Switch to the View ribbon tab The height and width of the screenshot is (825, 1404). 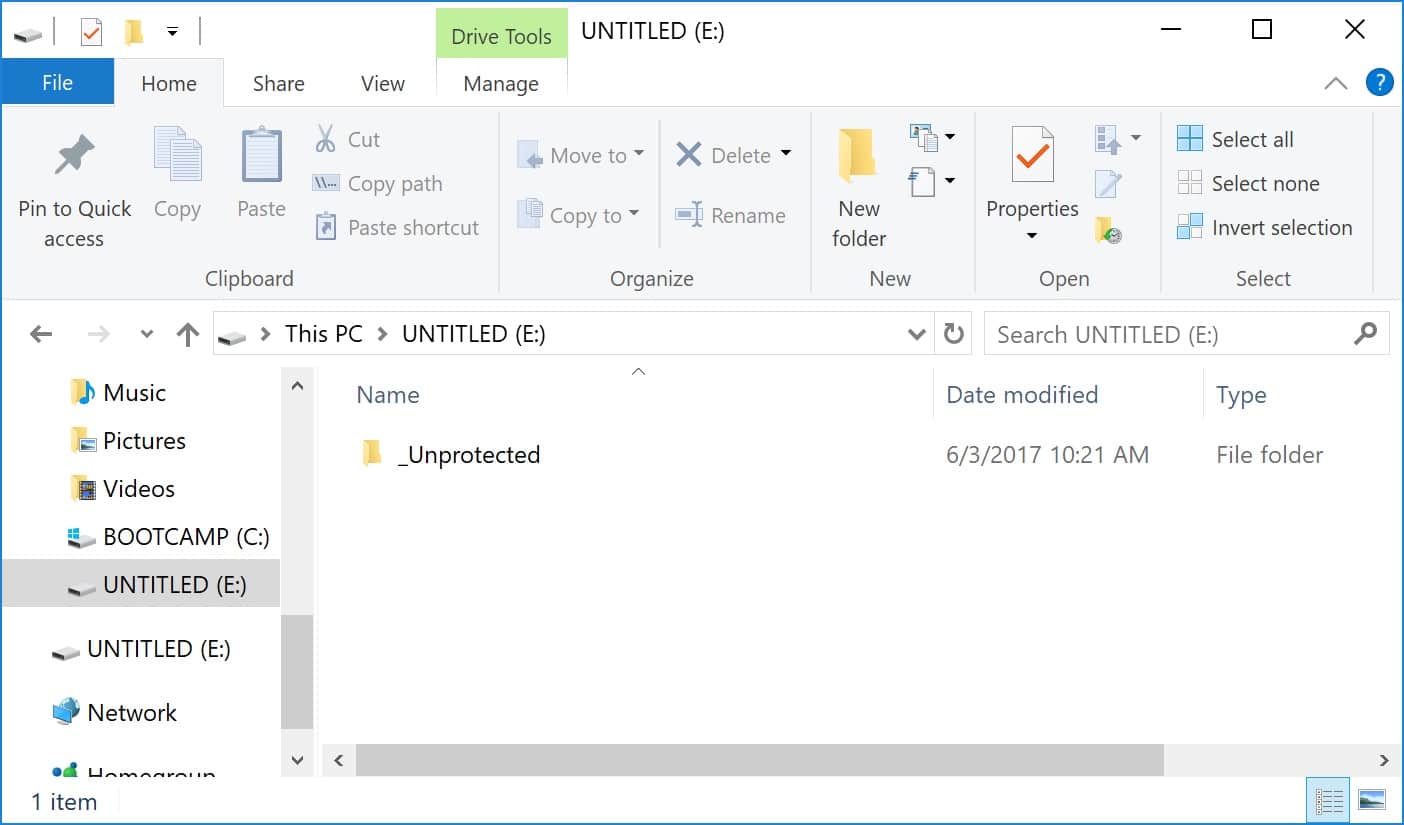pos(382,84)
